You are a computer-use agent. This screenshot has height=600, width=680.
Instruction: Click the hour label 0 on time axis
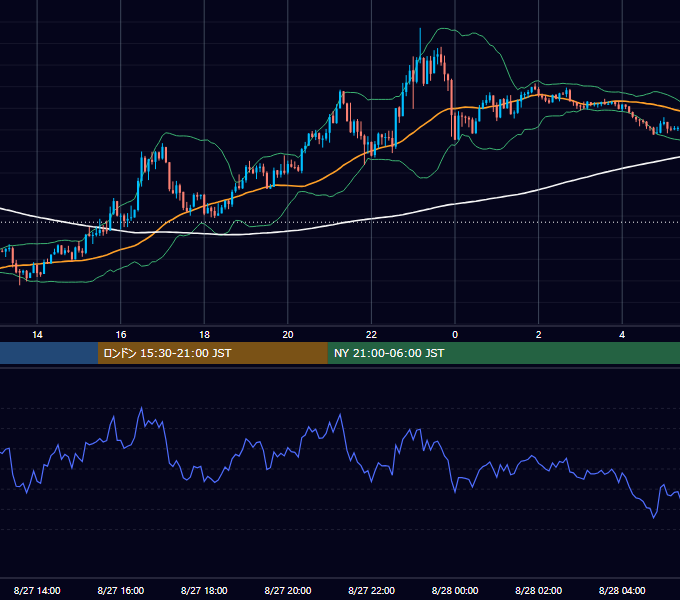point(455,335)
